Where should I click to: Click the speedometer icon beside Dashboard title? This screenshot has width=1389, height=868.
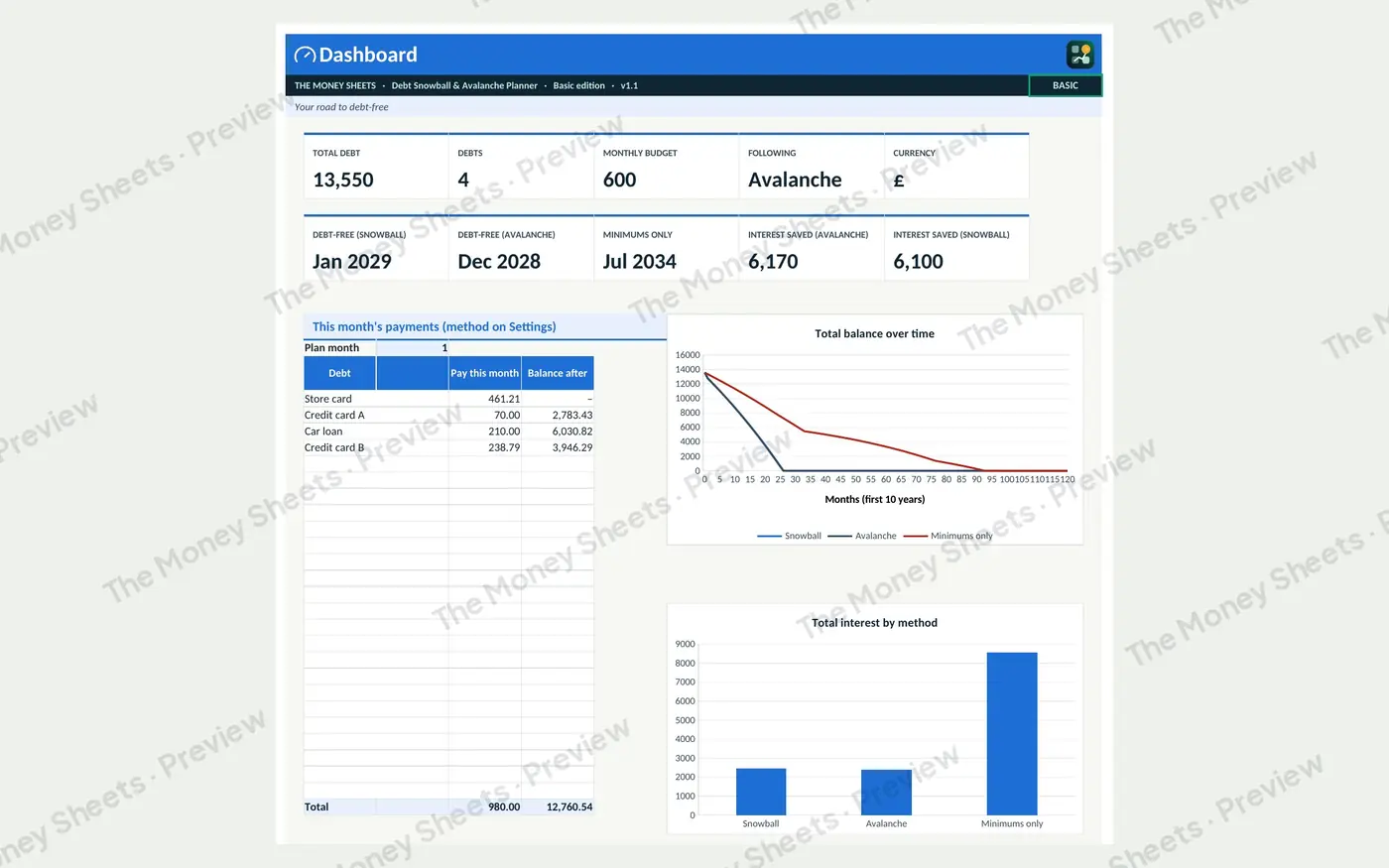[305, 56]
